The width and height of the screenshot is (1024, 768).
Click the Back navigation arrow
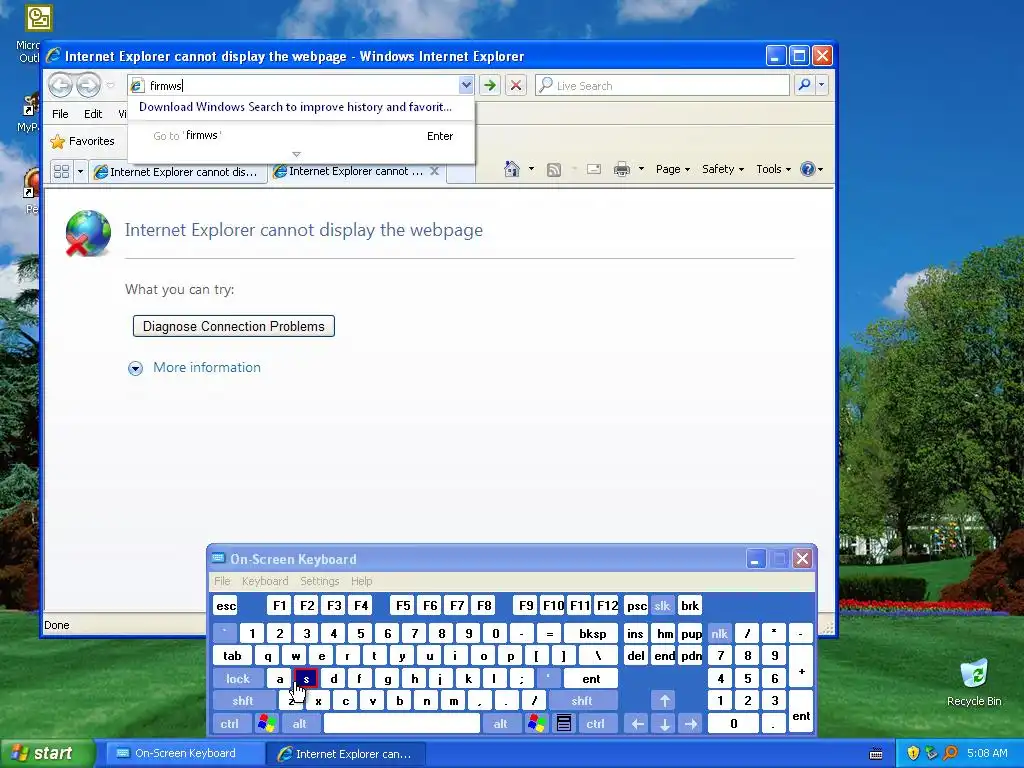click(61, 85)
